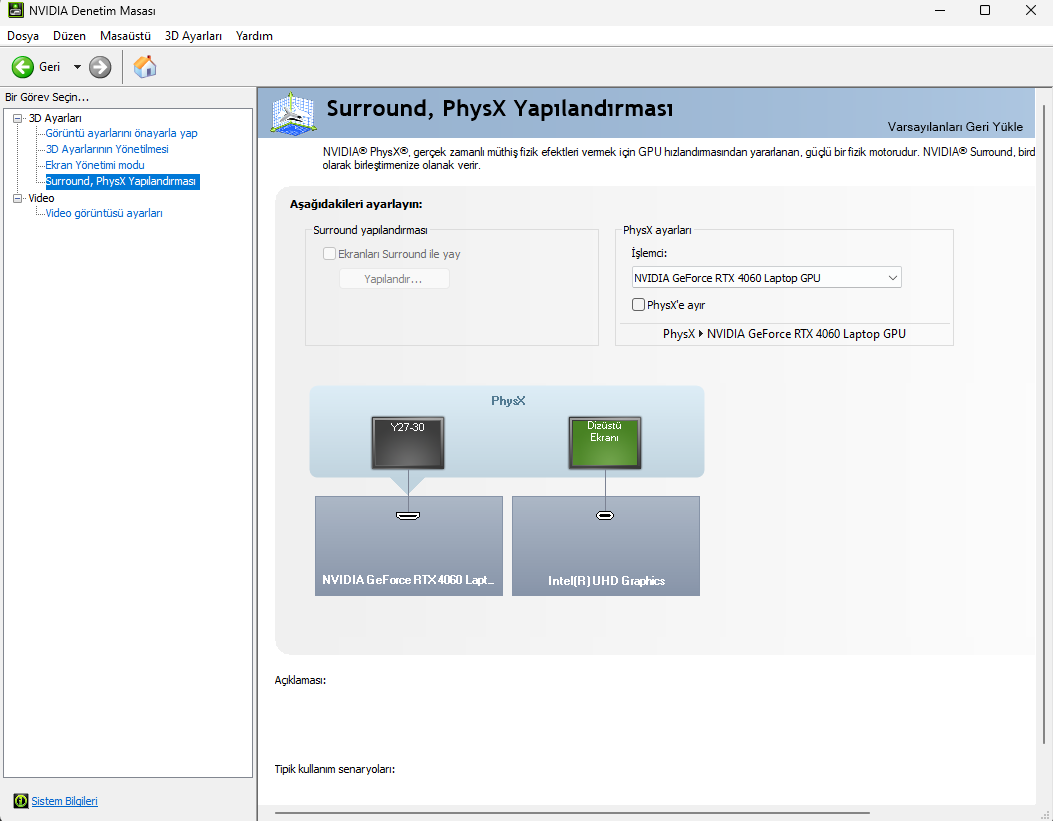Screen dimensions: 1053x821
Task: Open the Masaüstü menu
Action: pyautogui.click(x=125, y=36)
